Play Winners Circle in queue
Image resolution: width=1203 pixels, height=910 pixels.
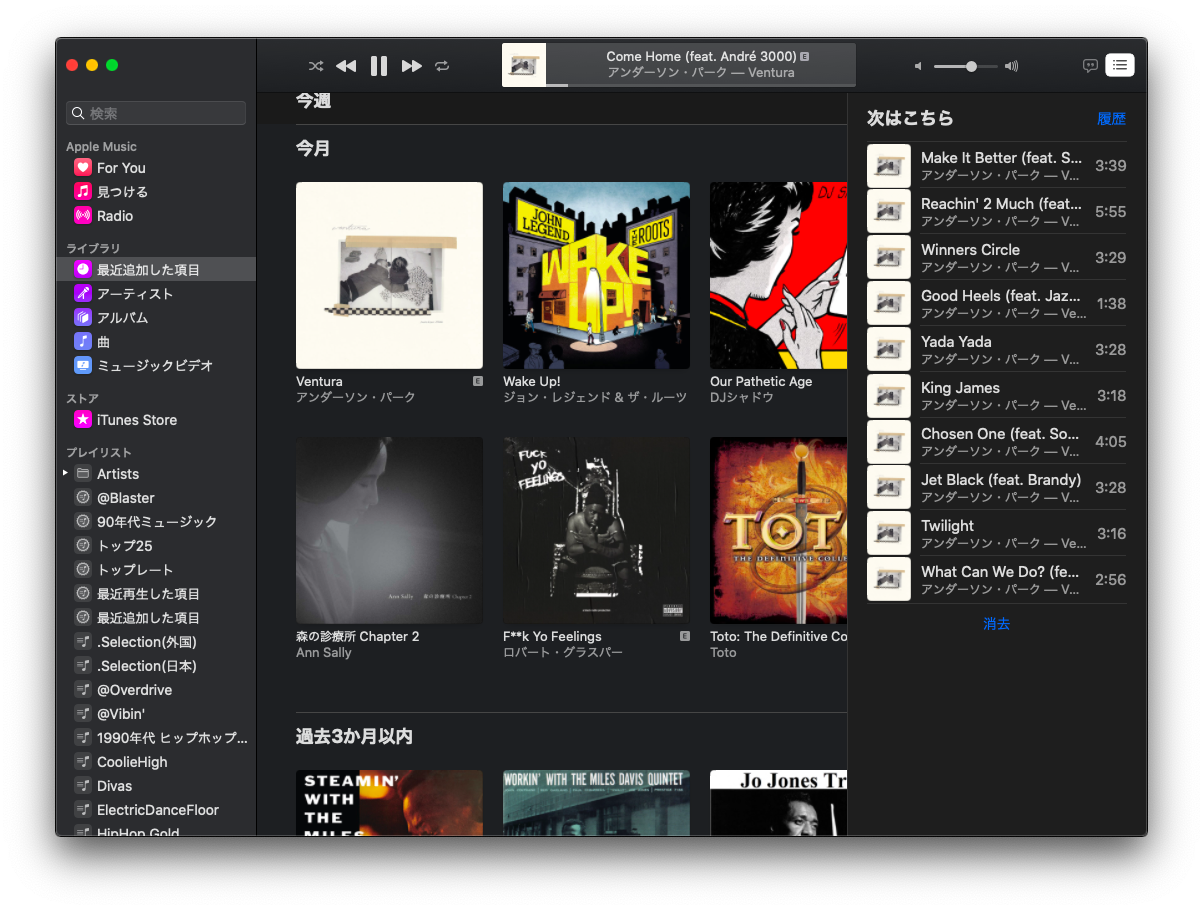pos(996,258)
